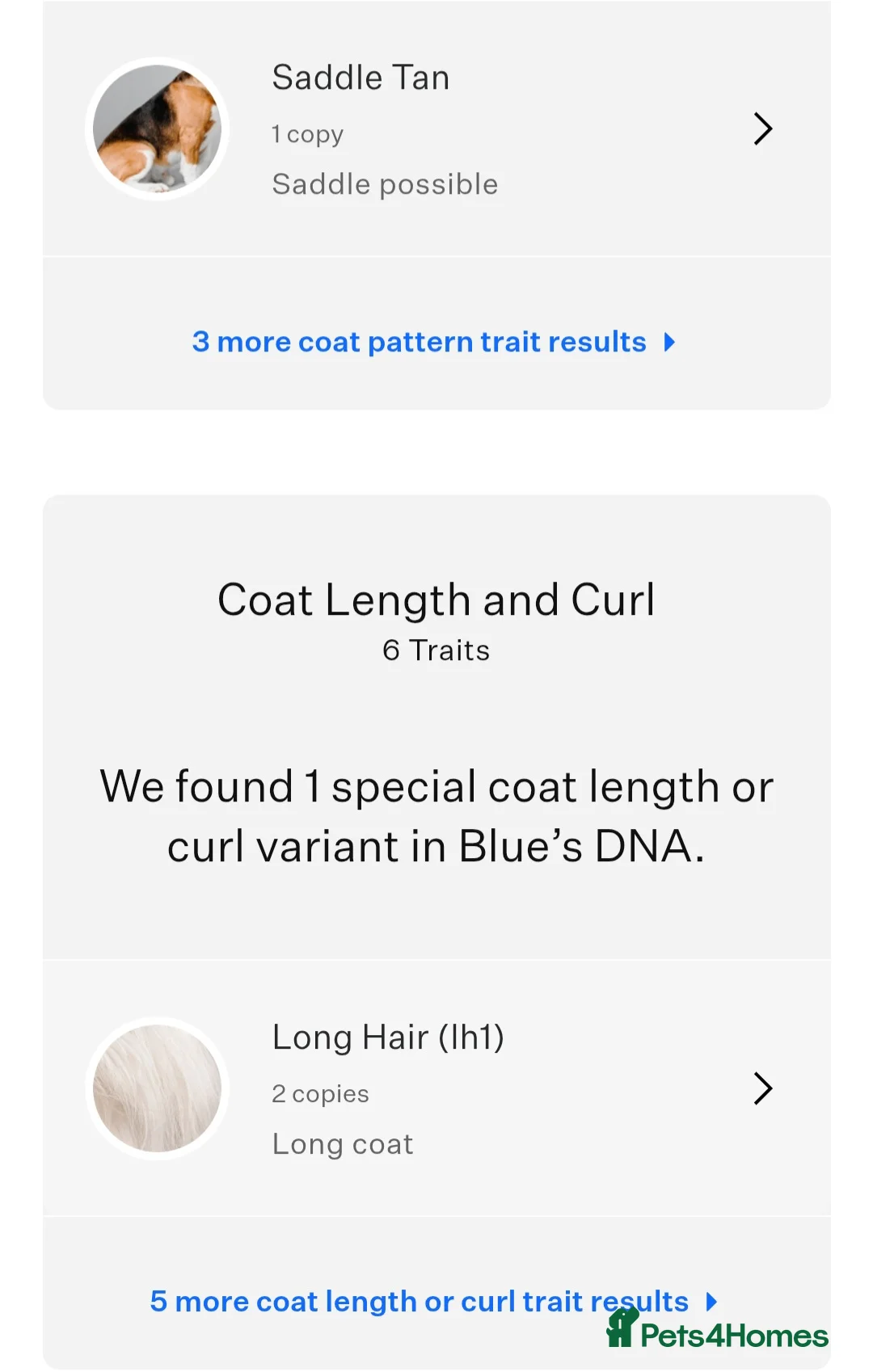
Task: Open the Long Hair fur thumbnail
Action: [x=157, y=1088]
